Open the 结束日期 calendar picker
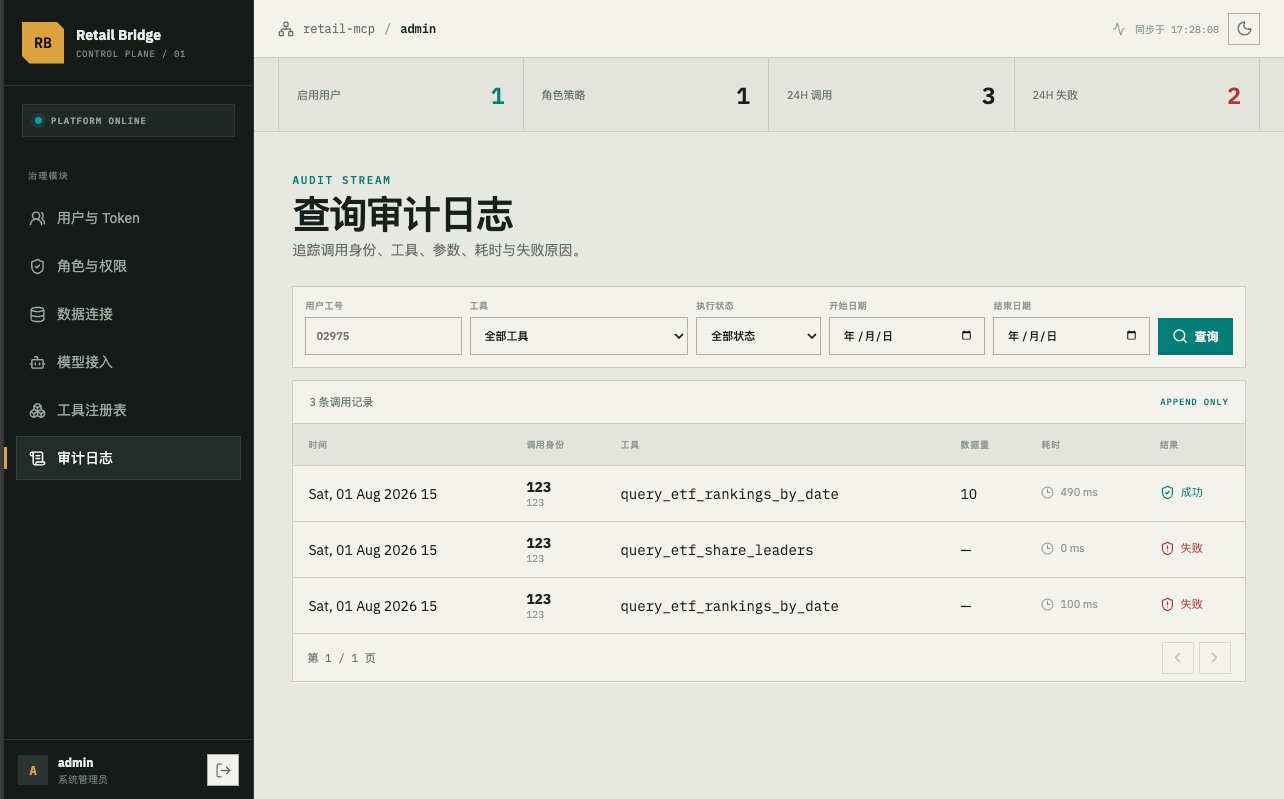The height and width of the screenshot is (799, 1284). pos(1131,336)
